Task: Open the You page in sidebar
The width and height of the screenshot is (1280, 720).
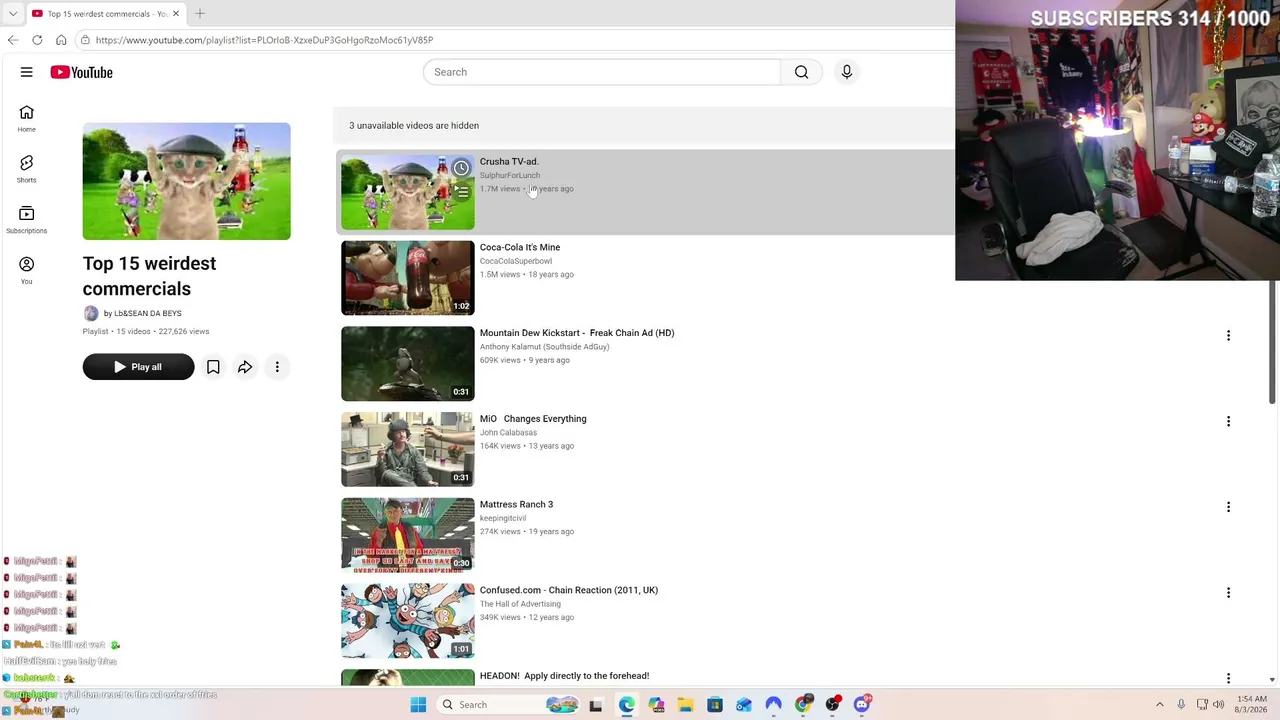Action: point(27,270)
